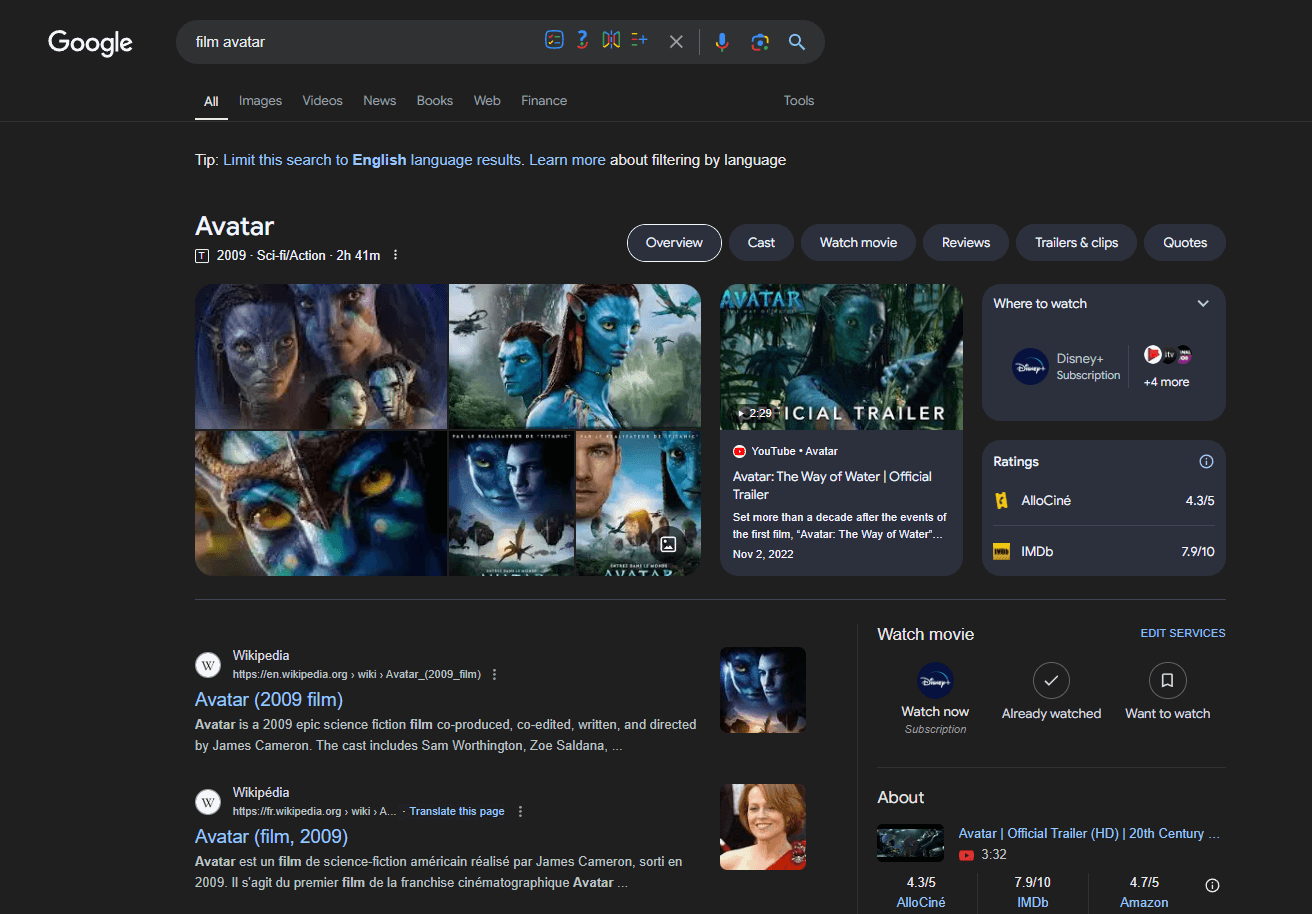
Task: Select the Overview chip
Action: (x=674, y=243)
